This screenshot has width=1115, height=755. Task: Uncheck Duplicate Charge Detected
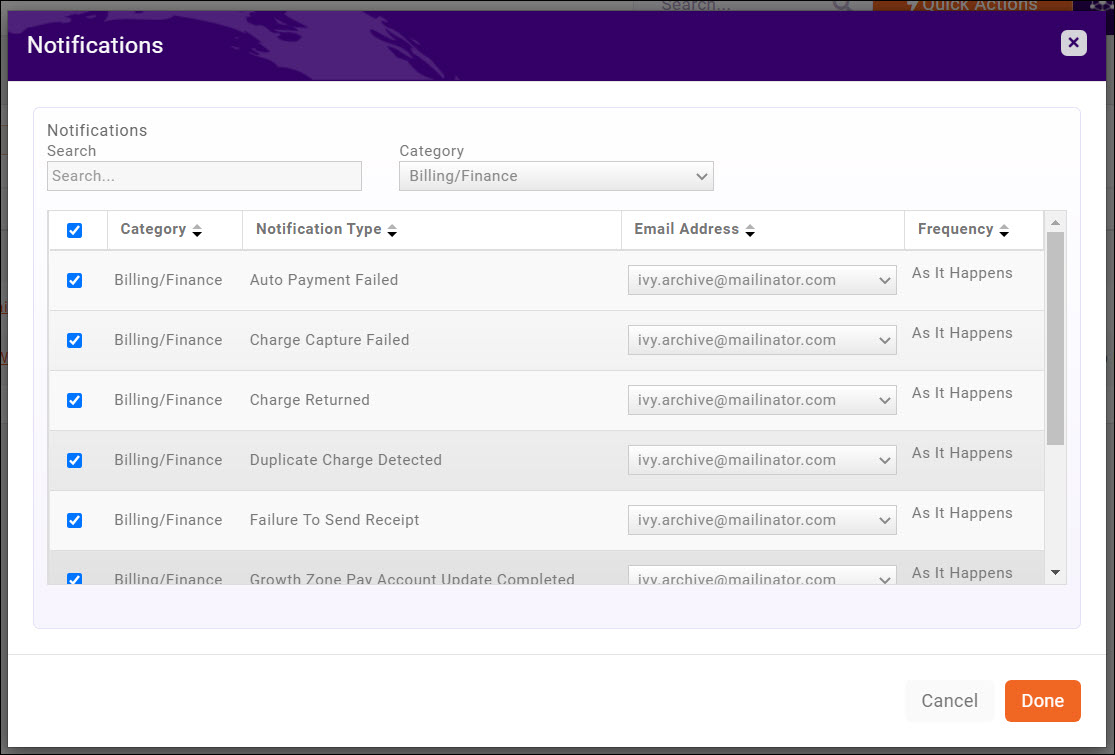(75, 460)
